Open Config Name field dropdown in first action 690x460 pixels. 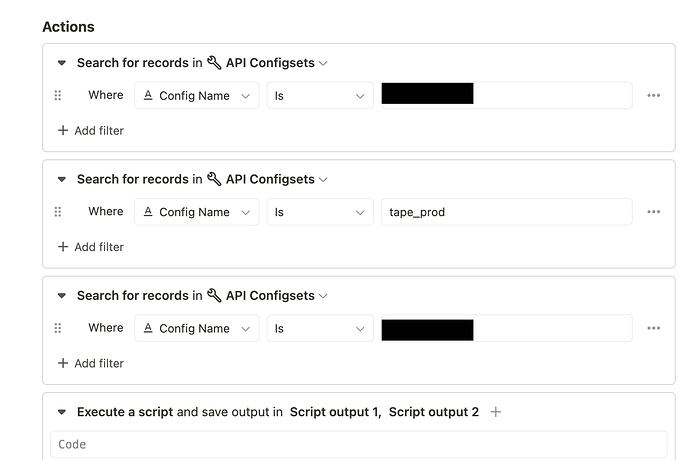[197, 96]
